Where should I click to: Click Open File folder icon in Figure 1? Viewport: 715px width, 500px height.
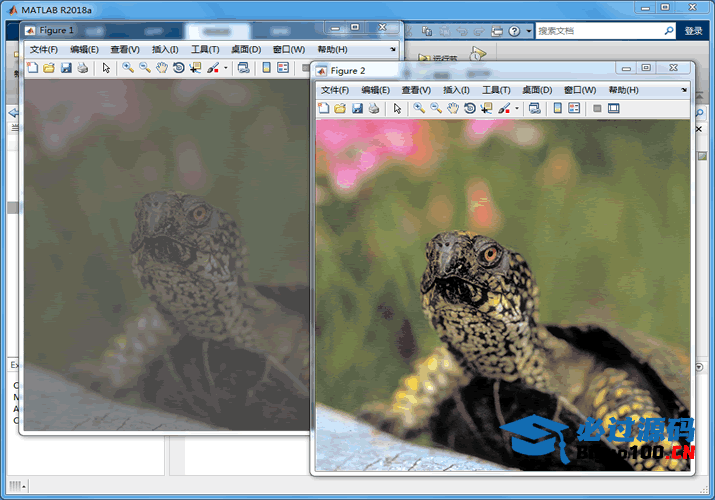pyautogui.click(x=48, y=68)
